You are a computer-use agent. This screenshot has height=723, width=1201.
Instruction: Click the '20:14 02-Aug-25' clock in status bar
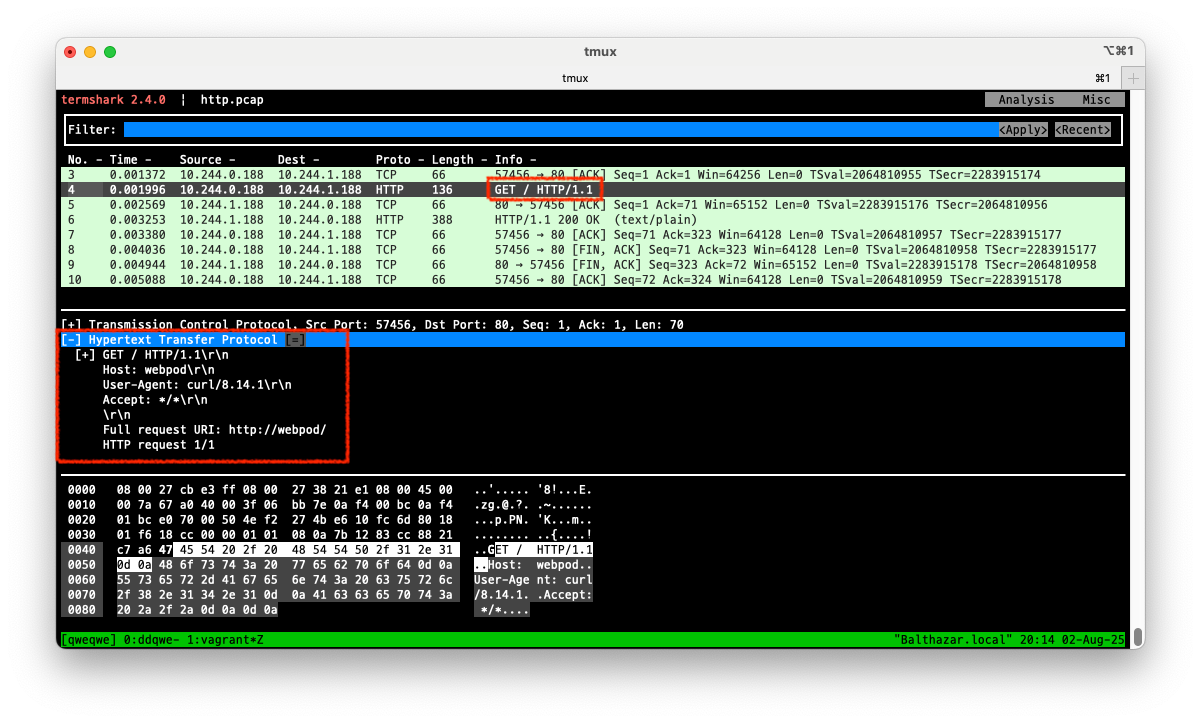click(1072, 639)
